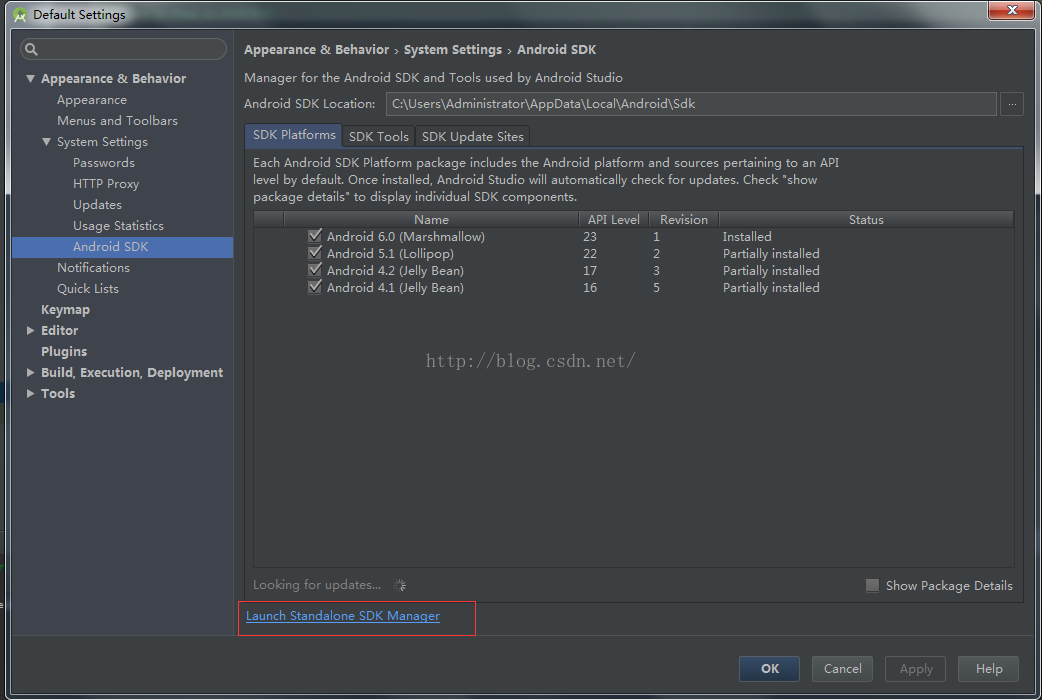The width and height of the screenshot is (1042, 700).
Task: Open Notifications settings page
Action: (93, 267)
